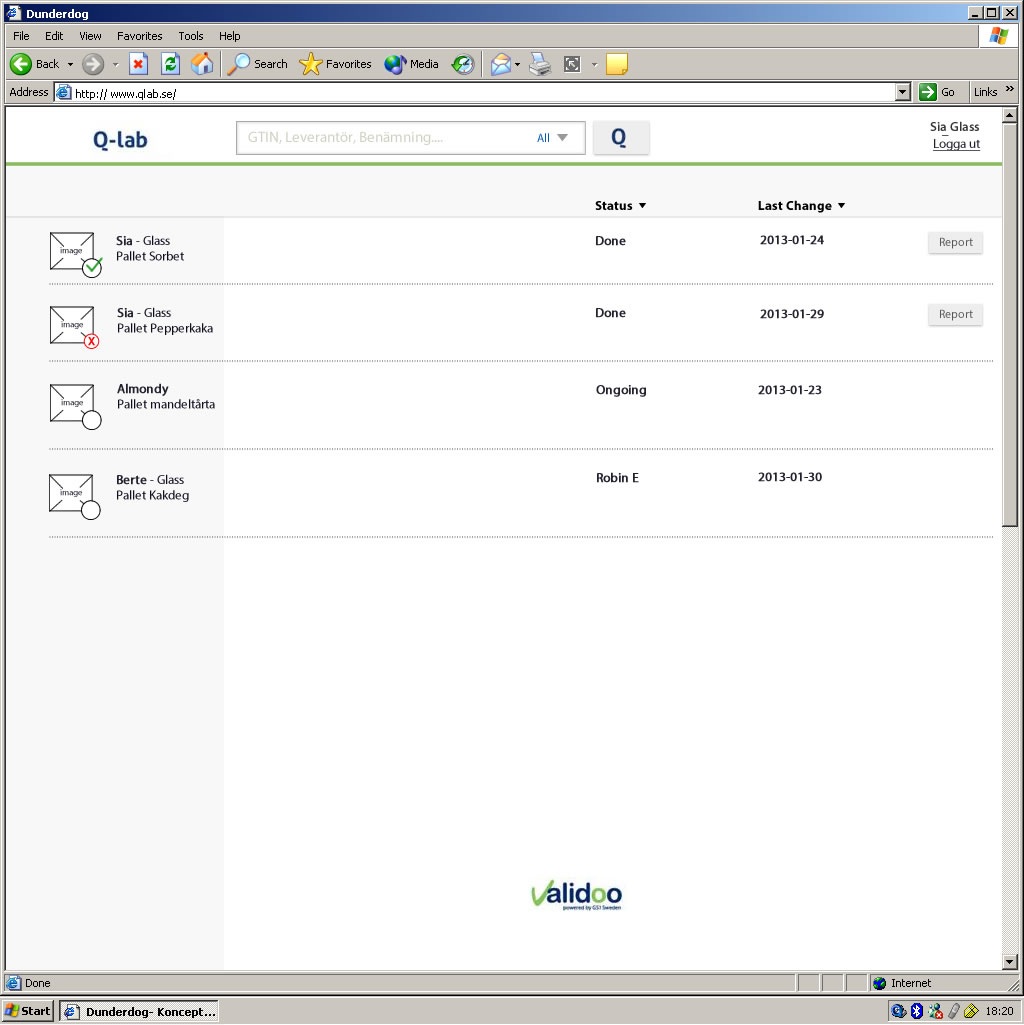The height and width of the screenshot is (1025, 1024).
Task: Open Report for Pallet Sorbet
Action: click(955, 242)
